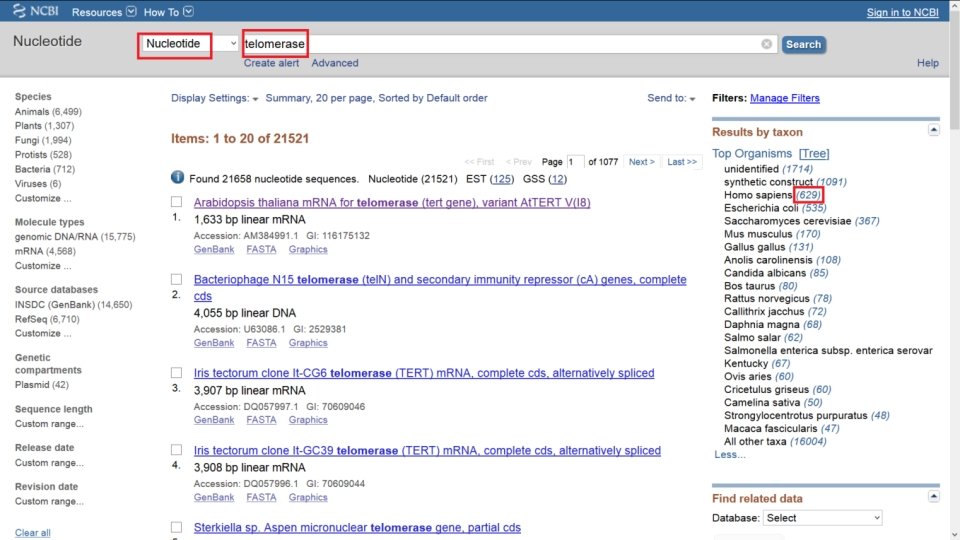Select Homo sapiens count 629
960x540 pixels.
808,195
